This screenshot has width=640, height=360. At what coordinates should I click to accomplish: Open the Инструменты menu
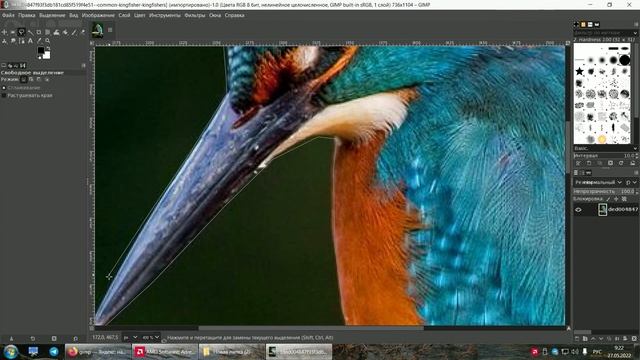click(x=164, y=16)
